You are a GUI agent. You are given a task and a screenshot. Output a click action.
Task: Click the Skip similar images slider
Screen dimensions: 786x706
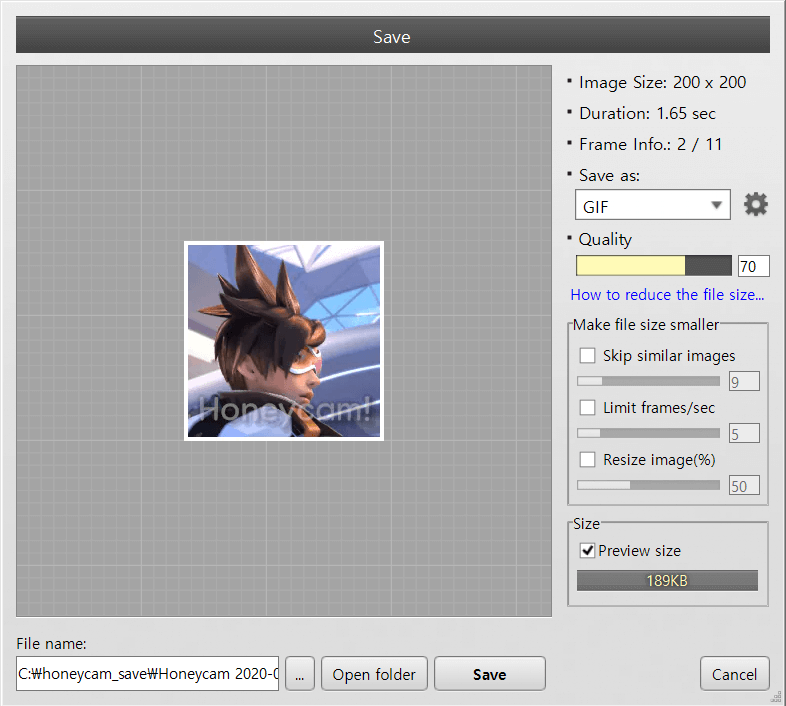pyautogui.click(x=648, y=381)
